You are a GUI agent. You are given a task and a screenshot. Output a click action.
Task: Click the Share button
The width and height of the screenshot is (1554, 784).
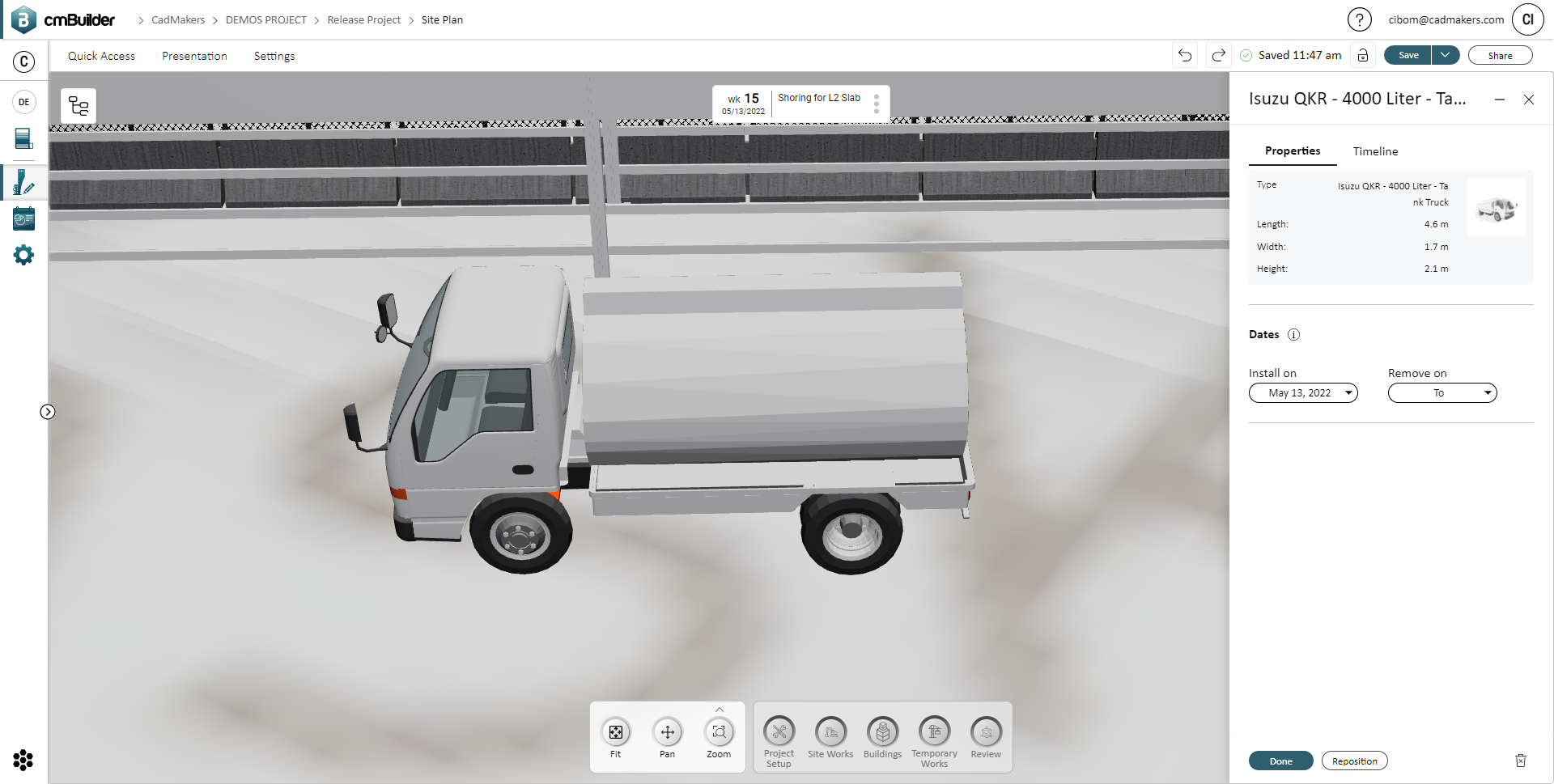point(1500,55)
